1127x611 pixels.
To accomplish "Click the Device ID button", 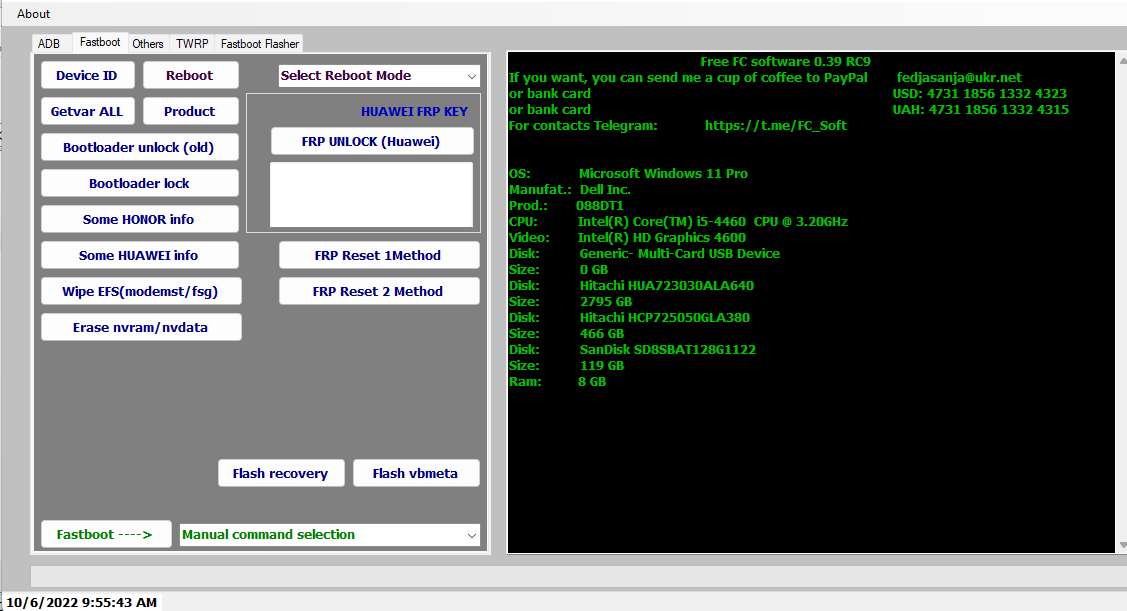I will 87,75.
